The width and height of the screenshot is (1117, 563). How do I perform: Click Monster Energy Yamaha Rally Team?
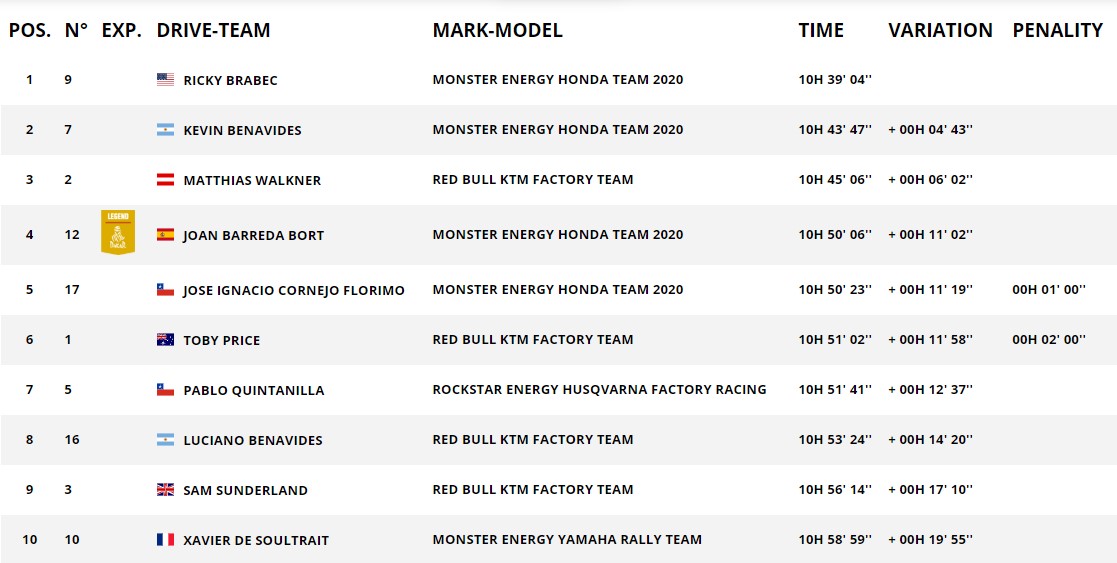pyautogui.click(x=567, y=539)
